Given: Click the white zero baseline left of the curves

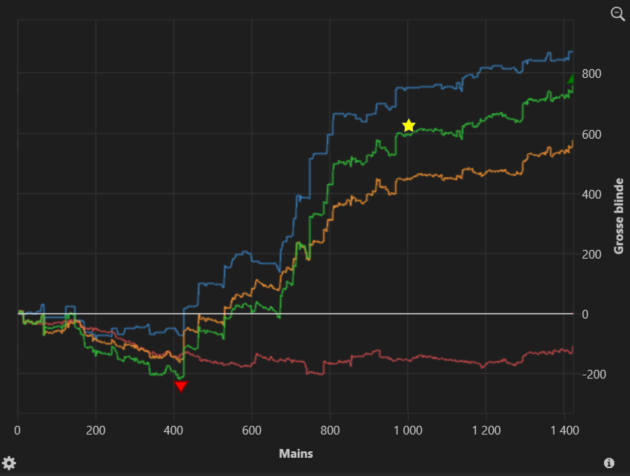Looking at the screenshot, I should [10, 314].
